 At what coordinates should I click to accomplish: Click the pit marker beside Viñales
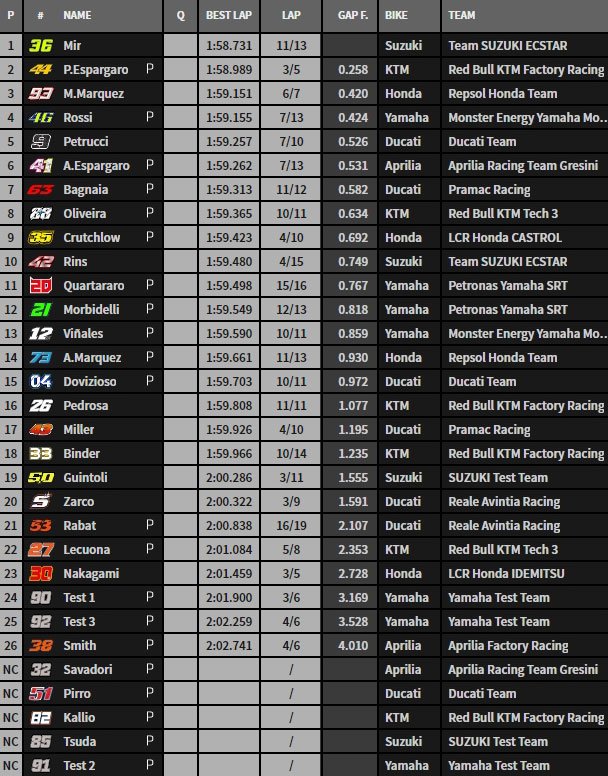coord(149,334)
